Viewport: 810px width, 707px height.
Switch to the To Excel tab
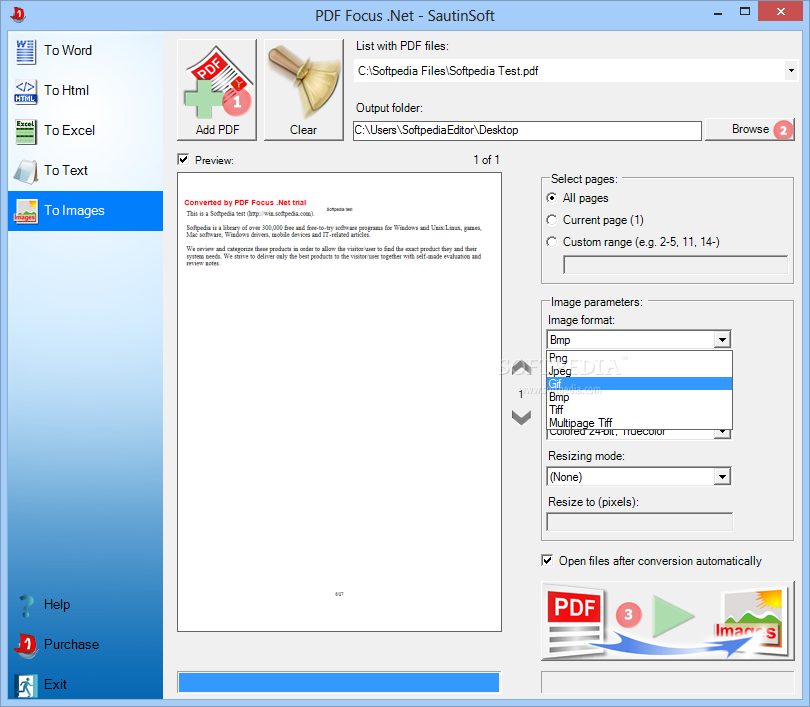pos(85,131)
